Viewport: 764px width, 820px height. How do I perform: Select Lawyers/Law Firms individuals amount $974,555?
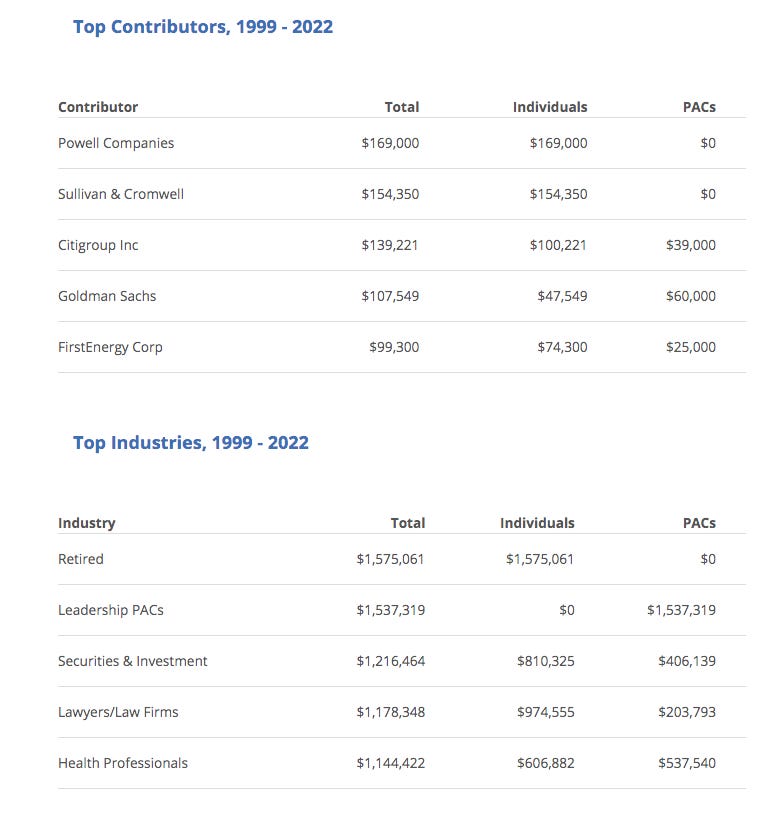546,712
